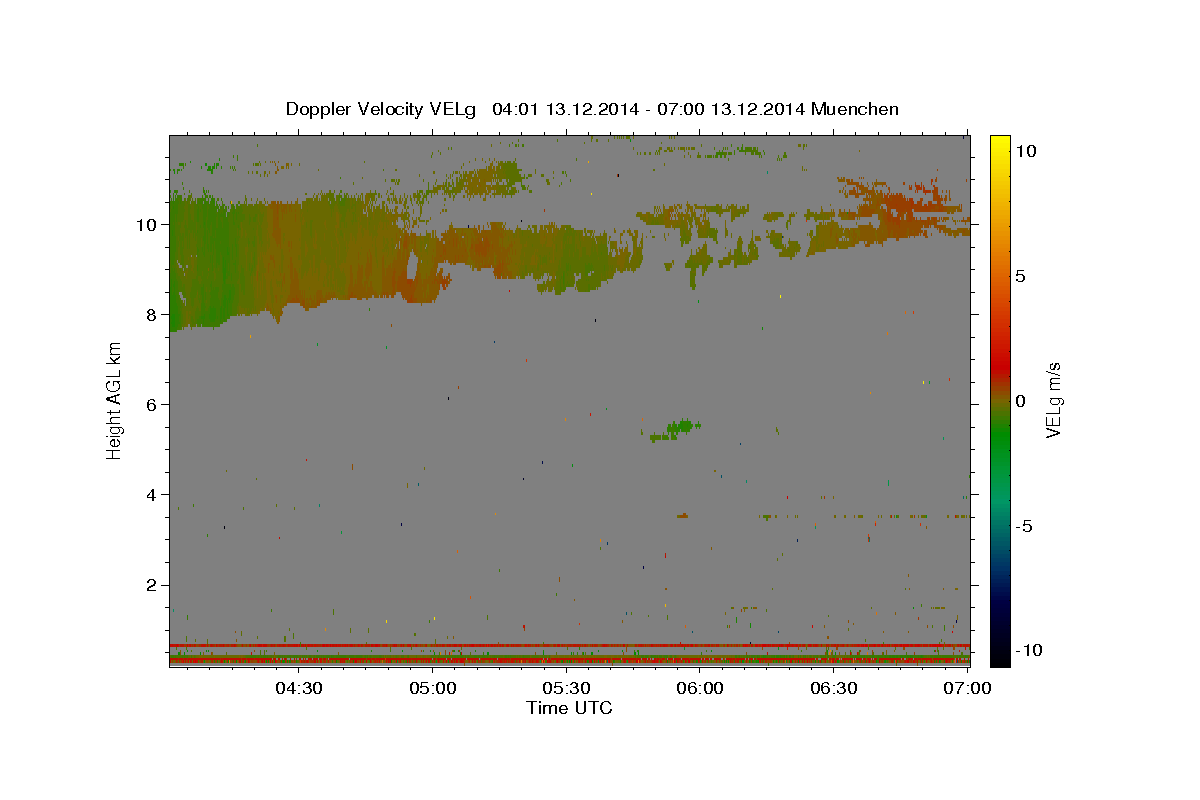Click the colorbar label '-5'

(x=1024, y=526)
